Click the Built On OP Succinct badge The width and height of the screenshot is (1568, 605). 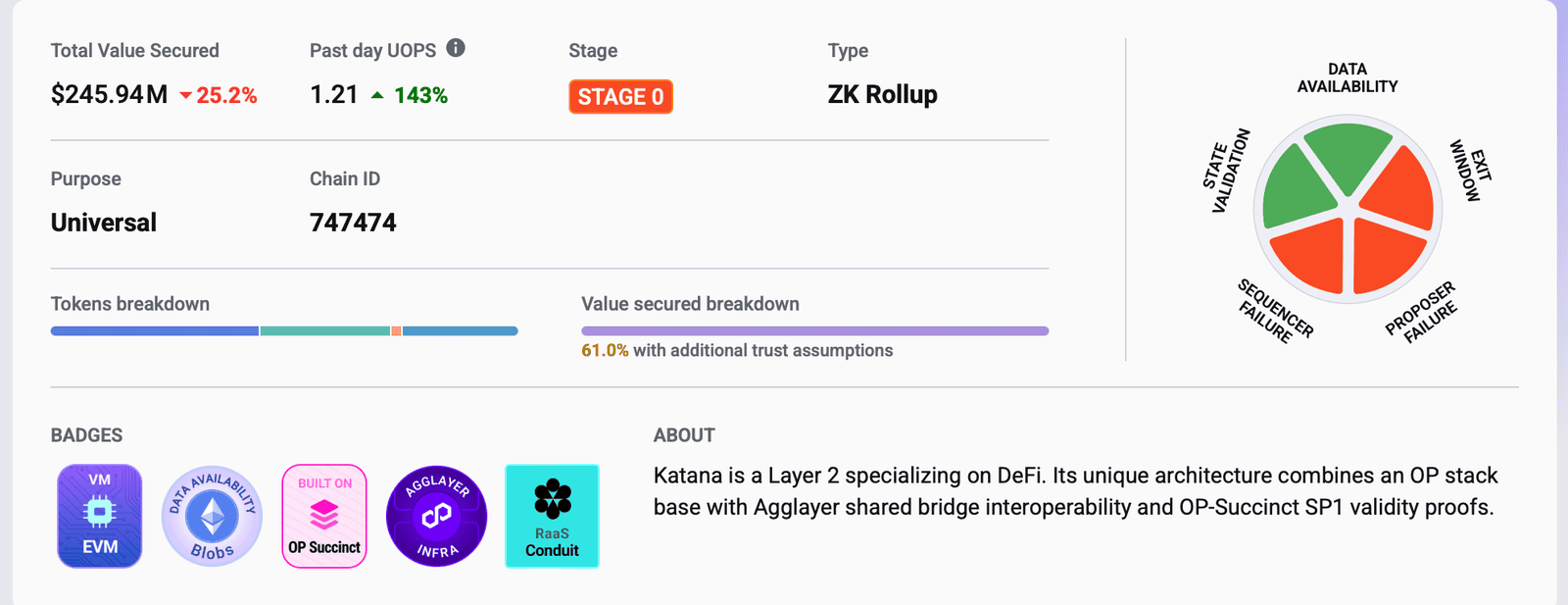click(324, 515)
